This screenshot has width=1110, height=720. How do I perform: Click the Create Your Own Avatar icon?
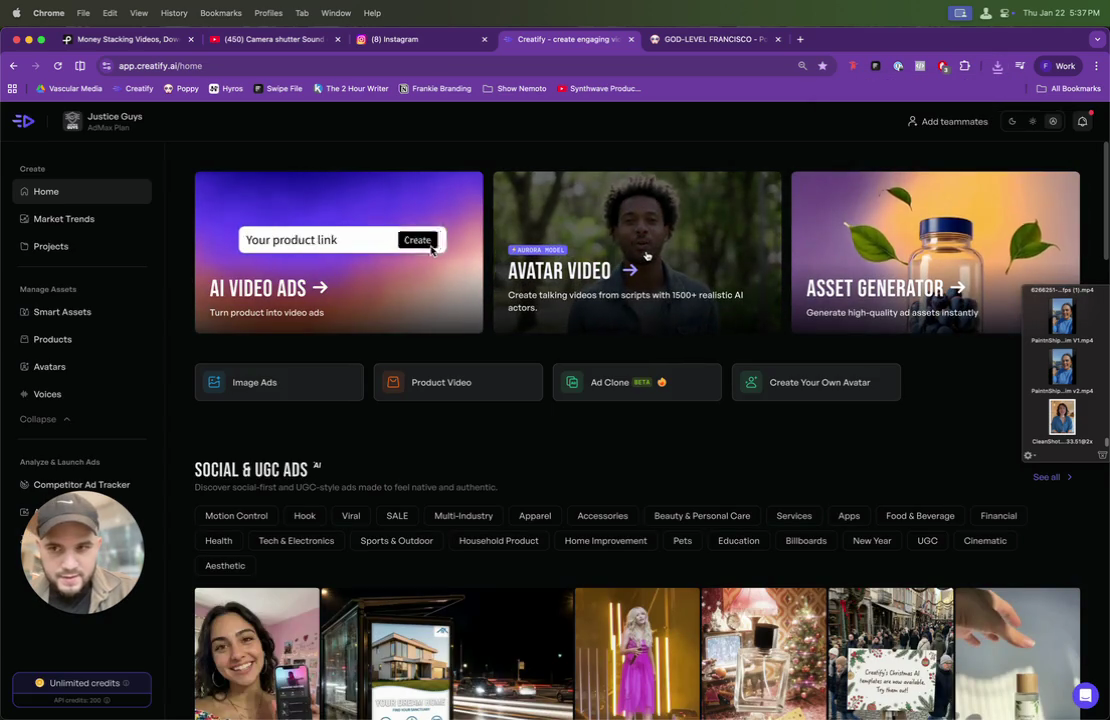(x=751, y=382)
